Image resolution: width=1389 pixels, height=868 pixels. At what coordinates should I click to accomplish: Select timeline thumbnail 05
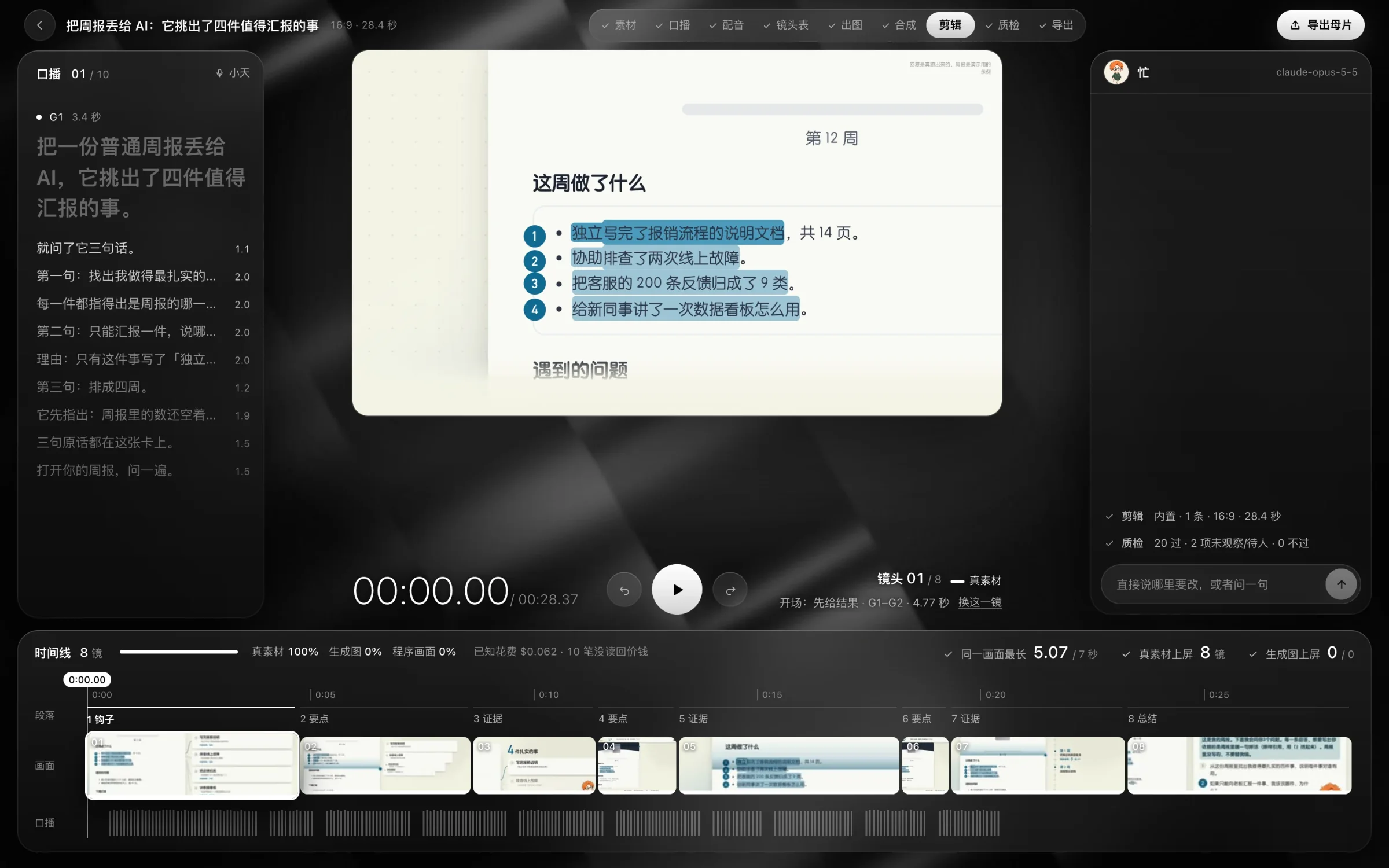click(x=789, y=765)
